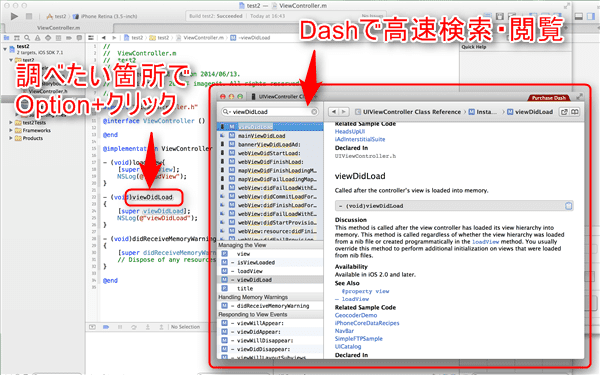The image size is (600, 375).
Task: Select title property in table of contents
Action: pos(270,289)
